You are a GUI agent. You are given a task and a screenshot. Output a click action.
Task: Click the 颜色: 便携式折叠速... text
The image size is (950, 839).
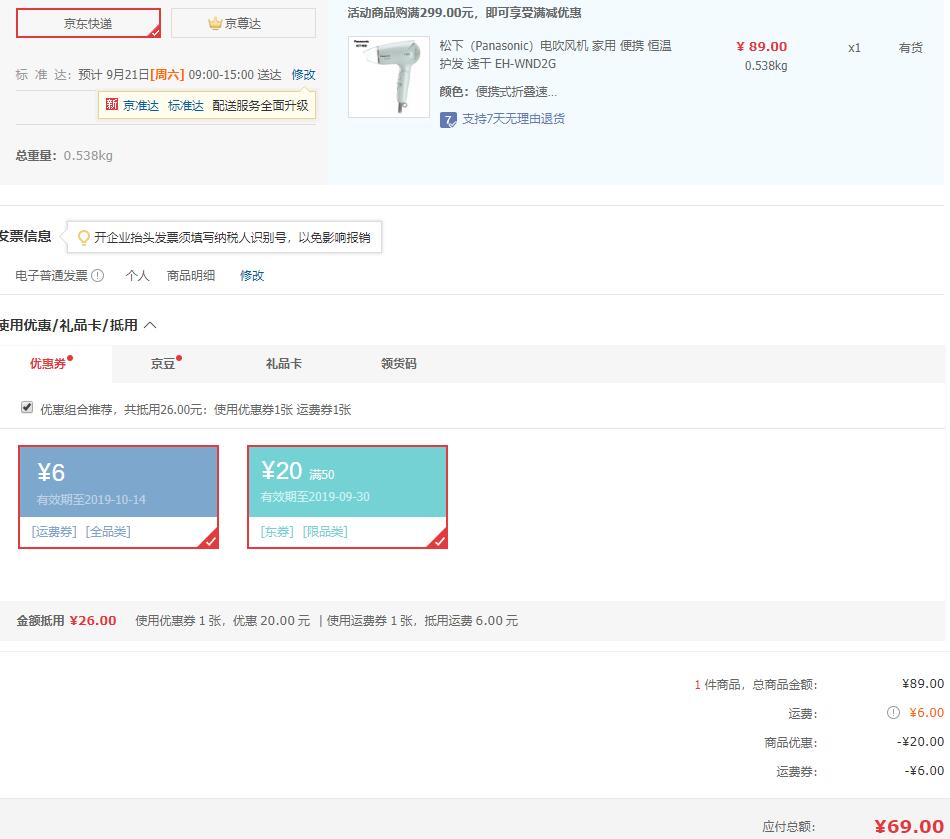[x=498, y=91]
